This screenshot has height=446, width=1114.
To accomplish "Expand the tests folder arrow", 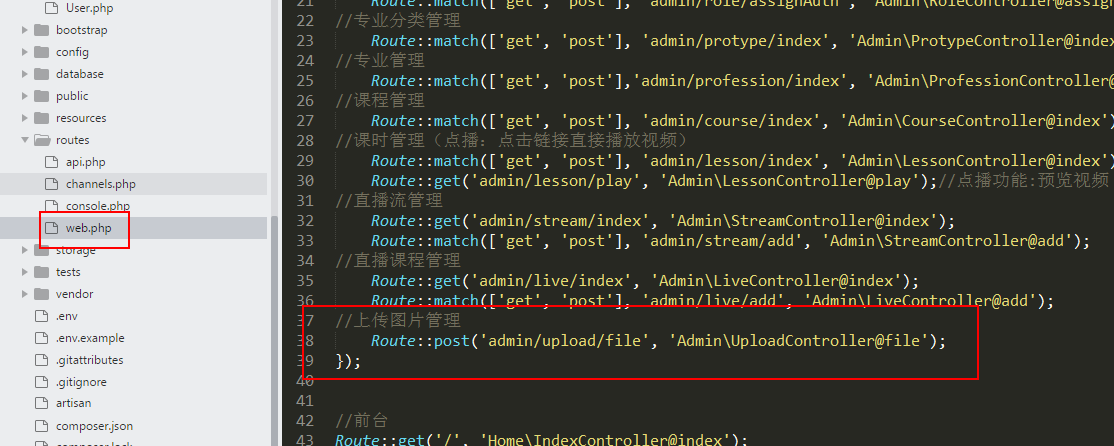I will (x=24, y=272).
